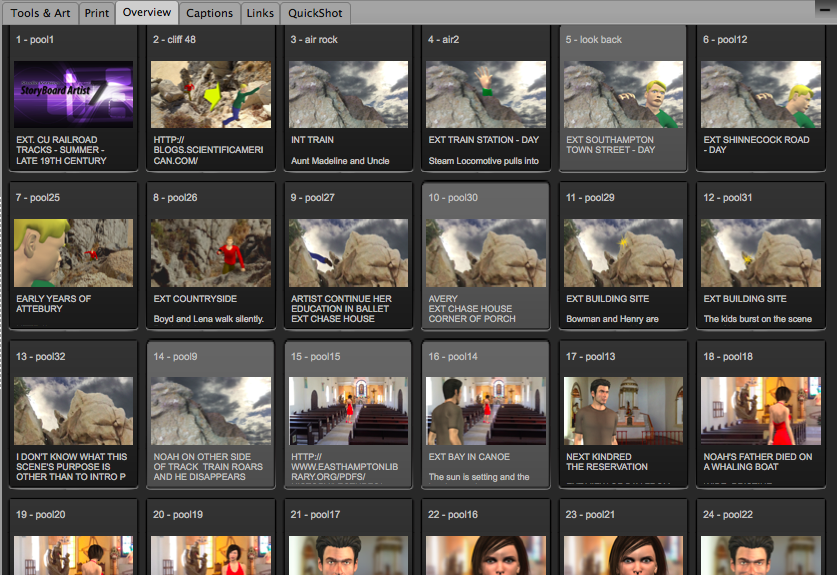Click the 'EXT SOUTHAMPTON TOWN STREET - DAY' caption
This screenshot has height=575, width=837.
coord(610,145)
